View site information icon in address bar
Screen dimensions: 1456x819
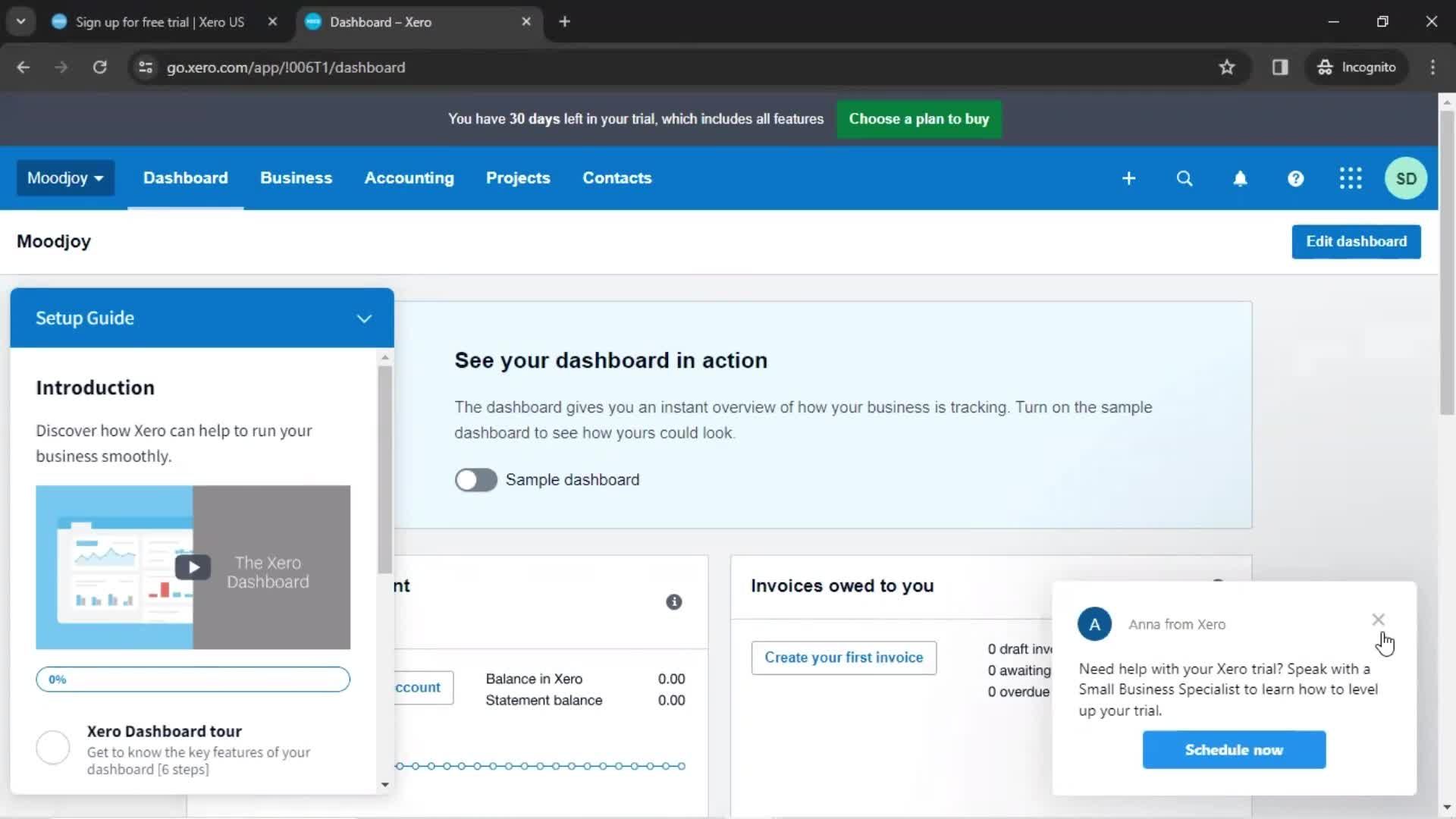coord(146,67)
